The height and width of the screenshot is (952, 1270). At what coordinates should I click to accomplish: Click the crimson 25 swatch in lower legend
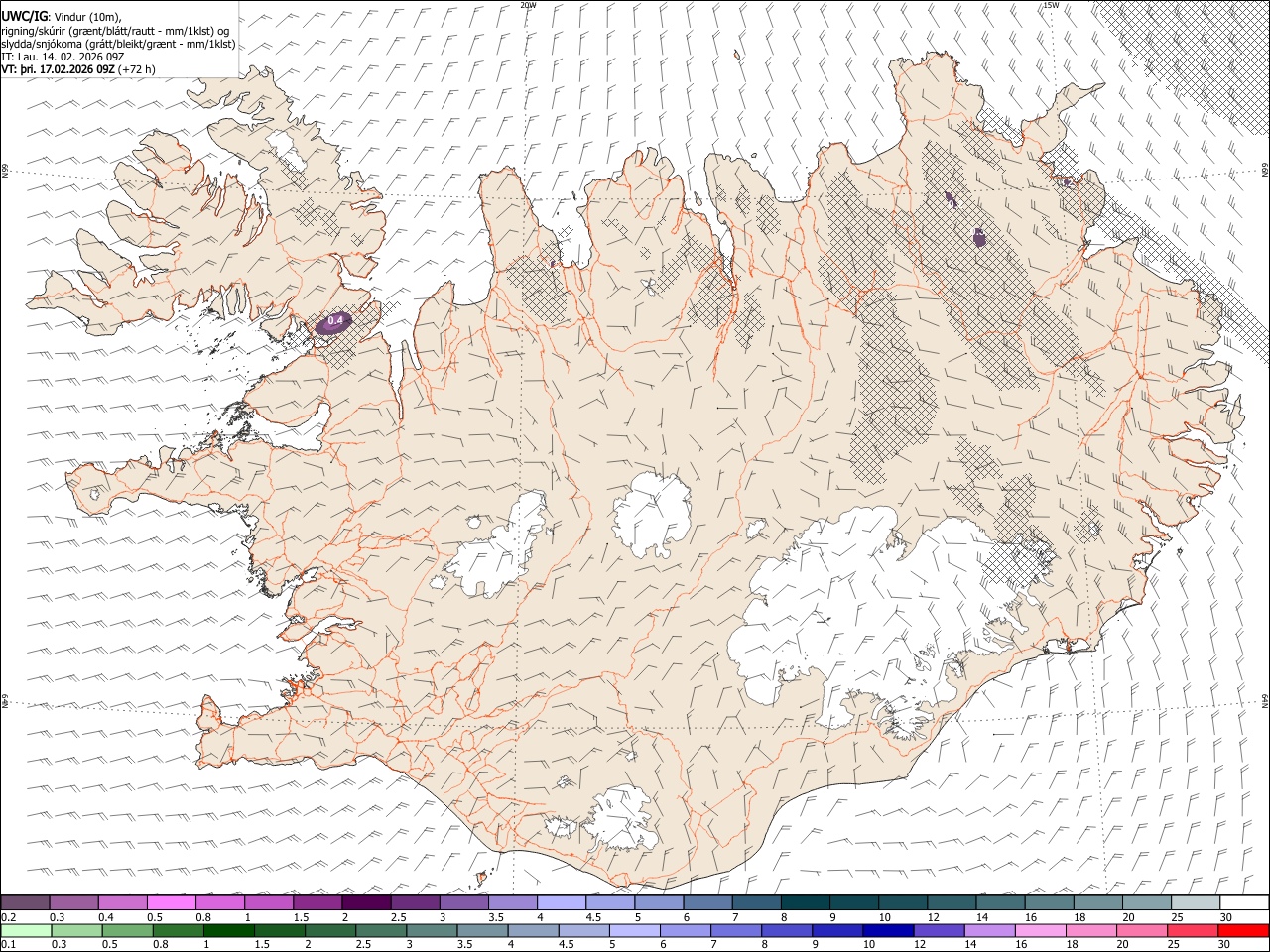point(1192,930)
